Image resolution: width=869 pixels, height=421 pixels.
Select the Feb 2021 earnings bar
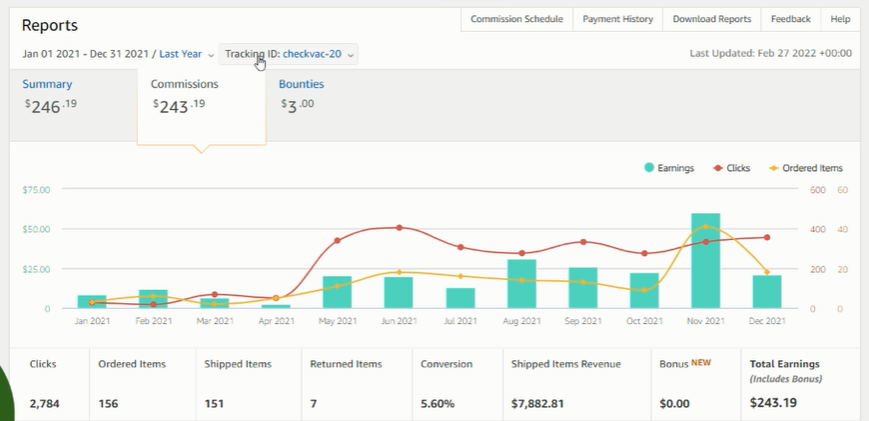point(154,299)
